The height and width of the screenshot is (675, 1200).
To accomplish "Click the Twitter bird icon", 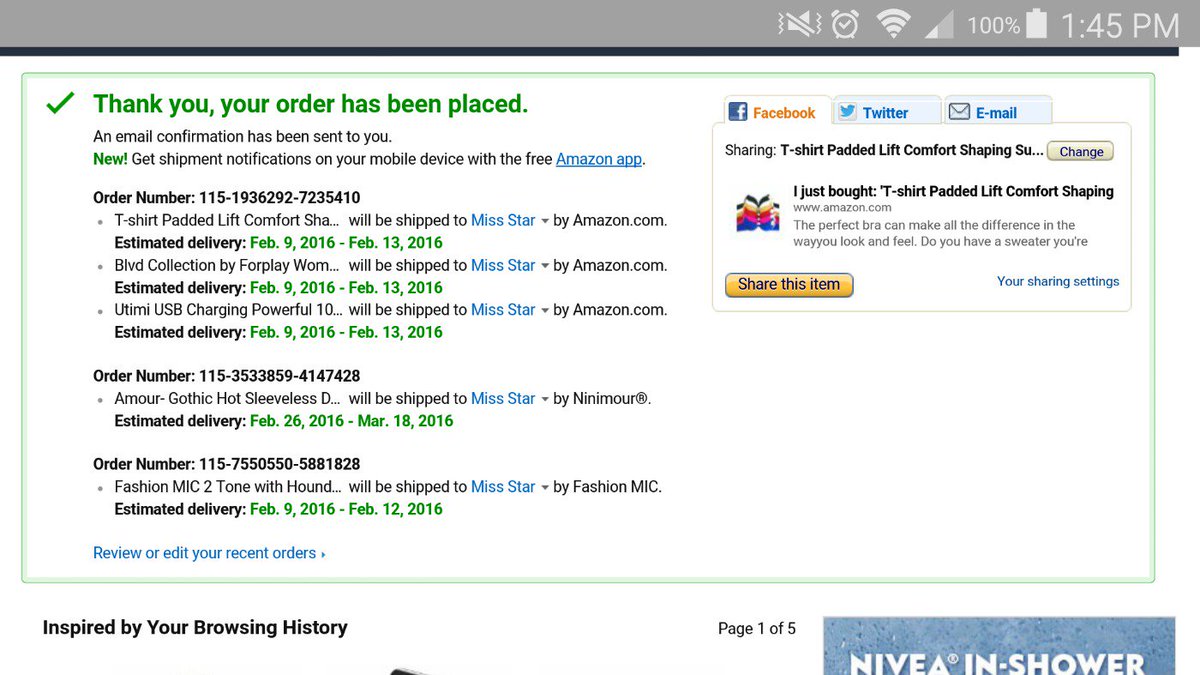I will point(848,112).
